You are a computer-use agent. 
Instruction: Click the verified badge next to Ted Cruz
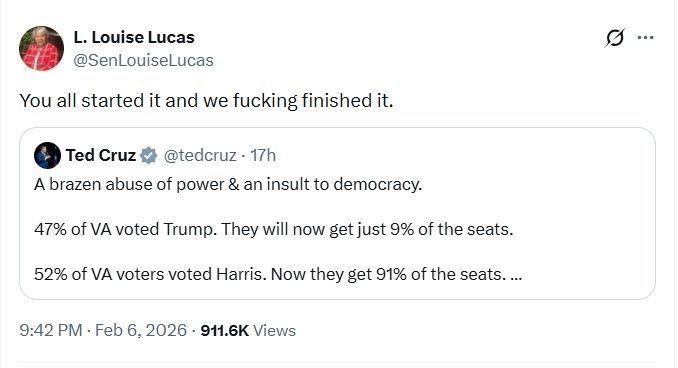pyautogui.click(x=148, y=155)
